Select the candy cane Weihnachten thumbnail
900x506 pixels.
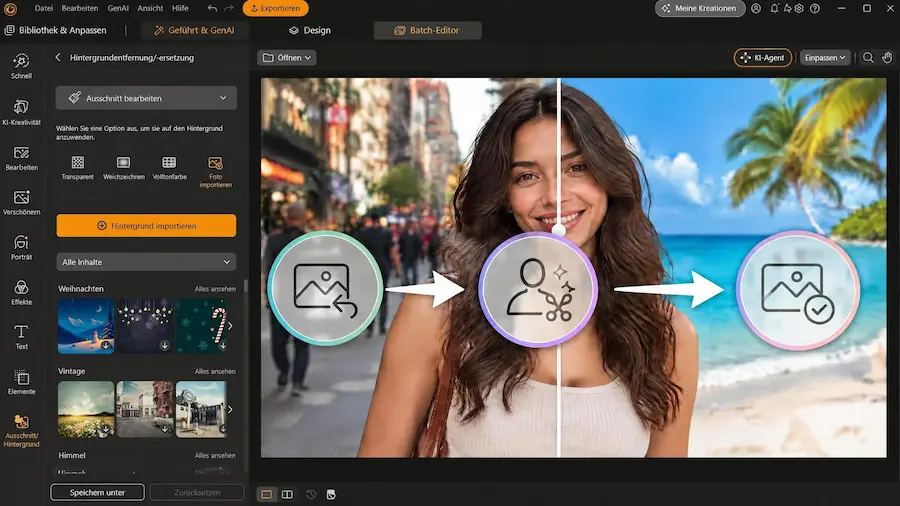tap(201, 325)
